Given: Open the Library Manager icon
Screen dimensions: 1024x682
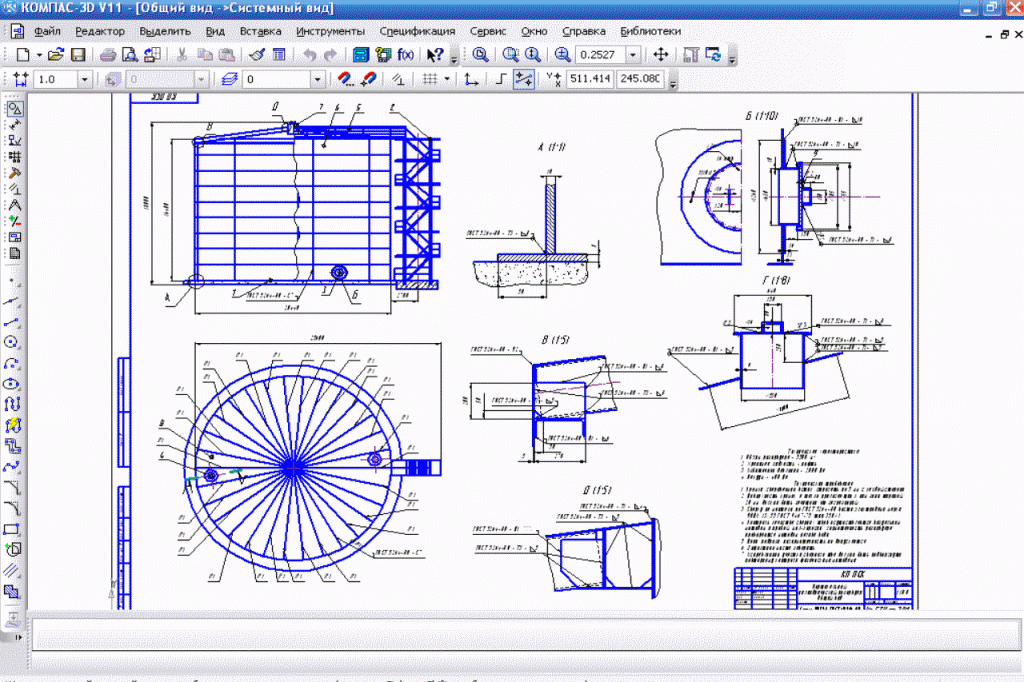Looking at the screenshot, I should (x=360, y=55).
